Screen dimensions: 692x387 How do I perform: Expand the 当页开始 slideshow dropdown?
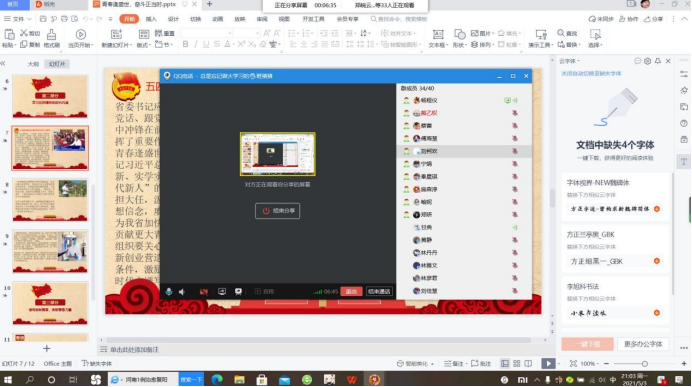pyautogui.click(x=92, y=45)
